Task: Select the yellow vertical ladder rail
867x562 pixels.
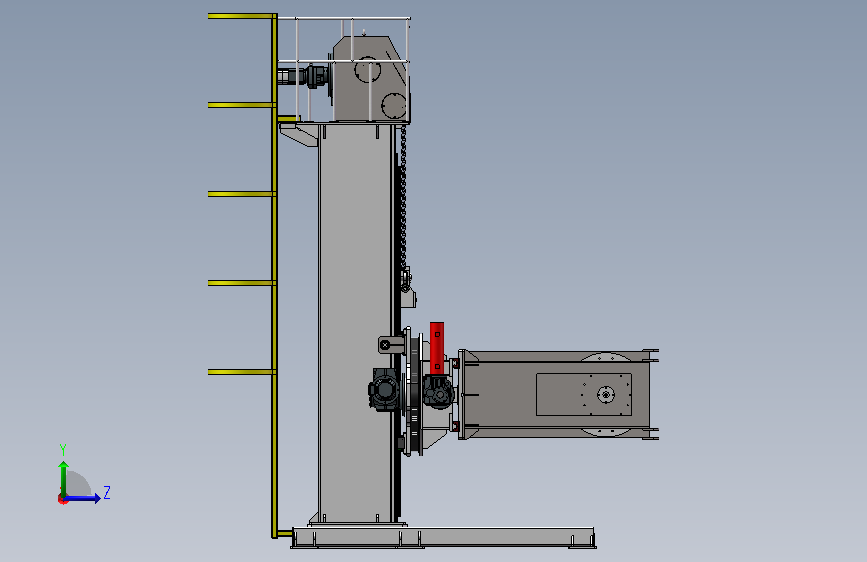Action: pyautogui.click(x=274, y=275)
